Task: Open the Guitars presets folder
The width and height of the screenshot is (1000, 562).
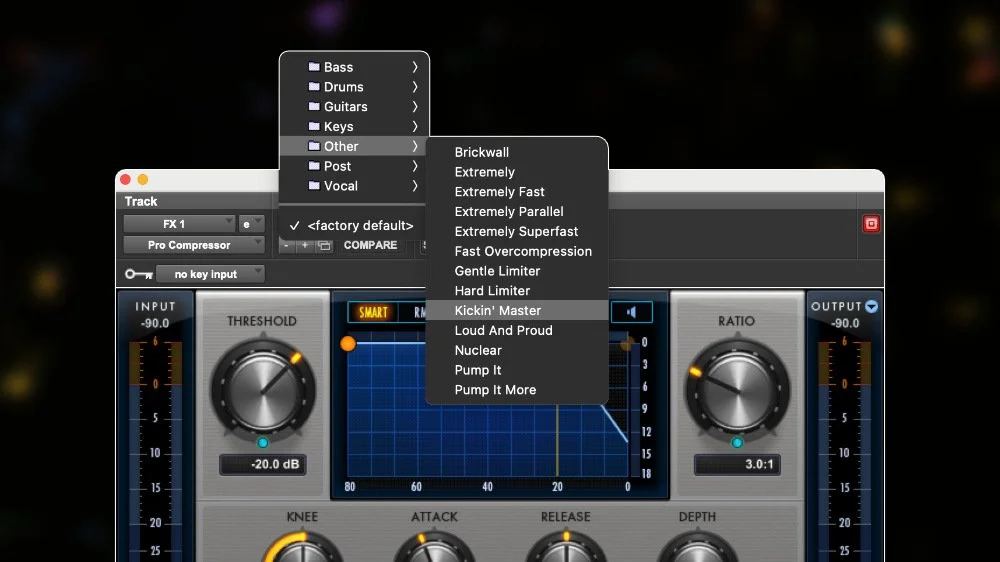Action: [354, 107]
